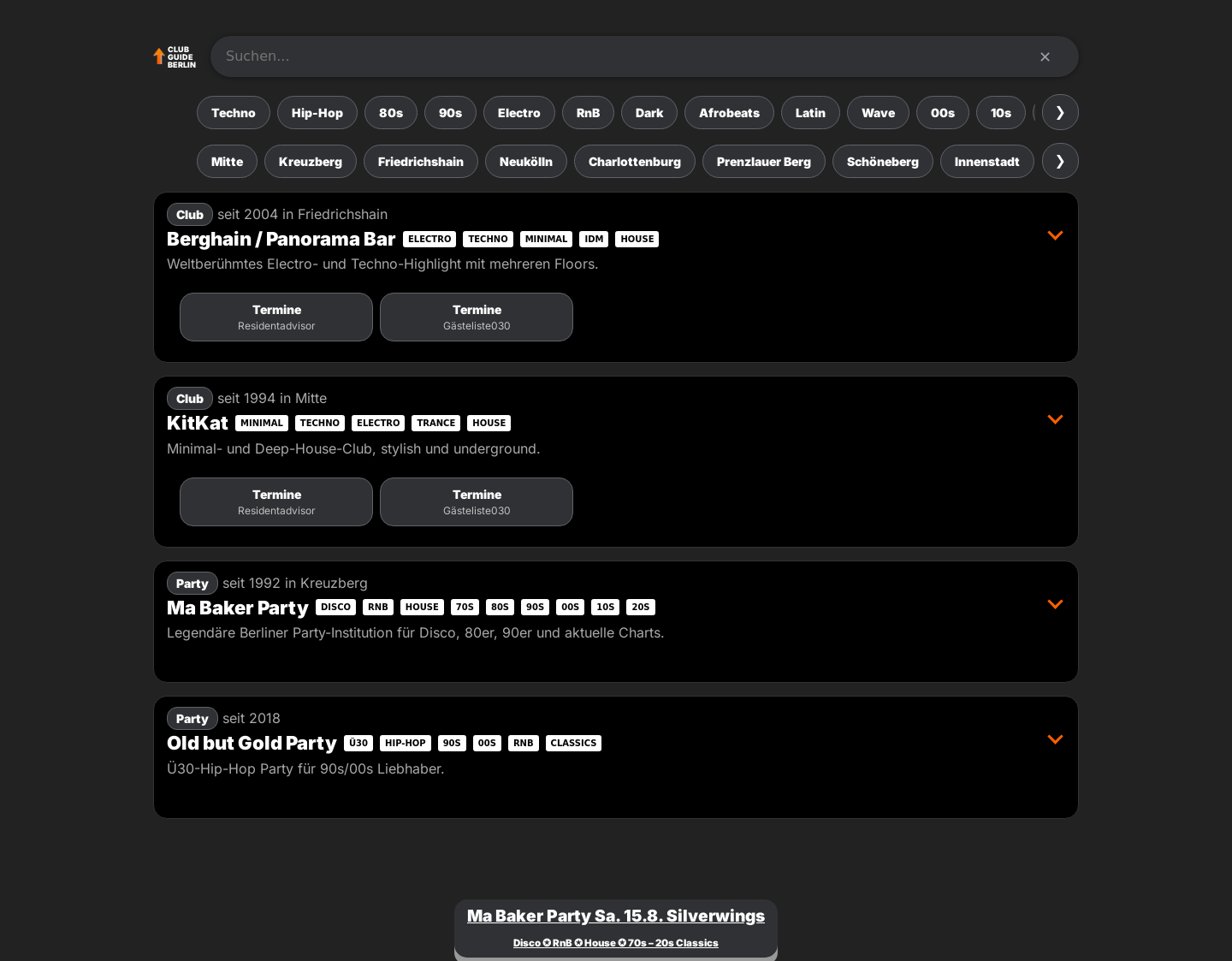Screen dimensions: 1232x961
Task: Click the CLASSICS tag on Old but Gold Party
Action: tap(573, 743)
